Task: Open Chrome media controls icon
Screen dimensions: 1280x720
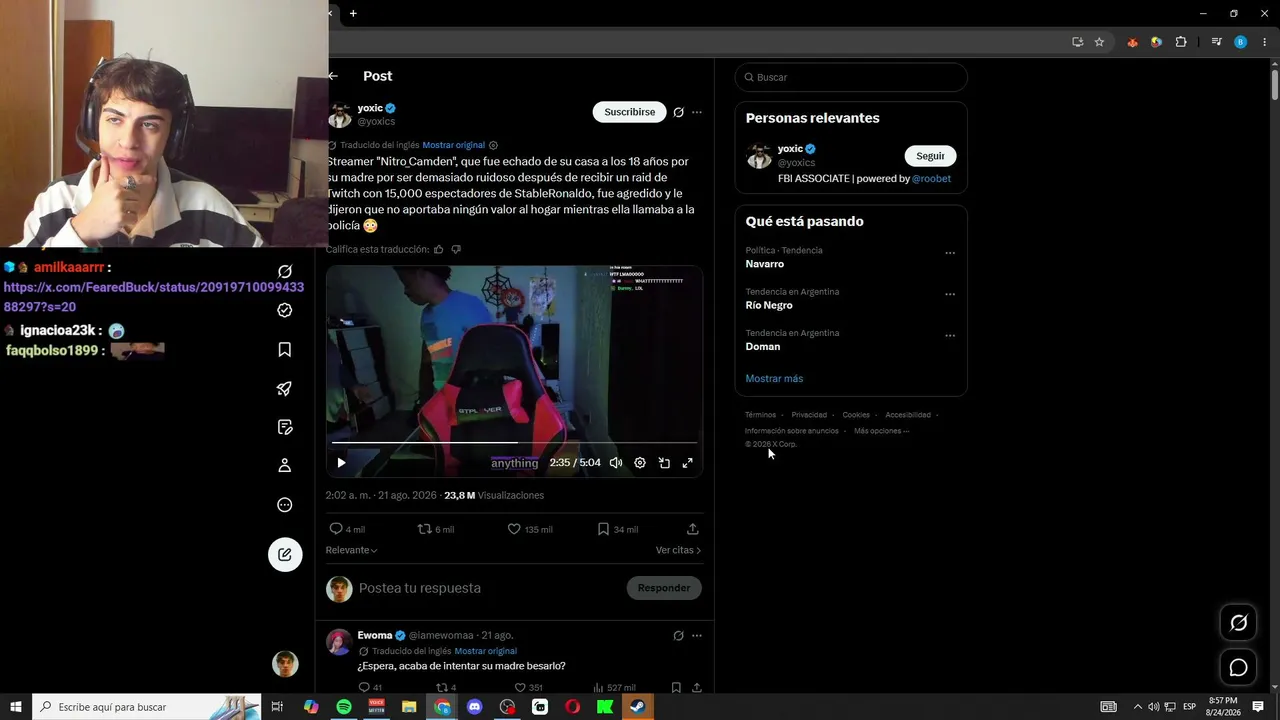Action: coord(1216,42)
